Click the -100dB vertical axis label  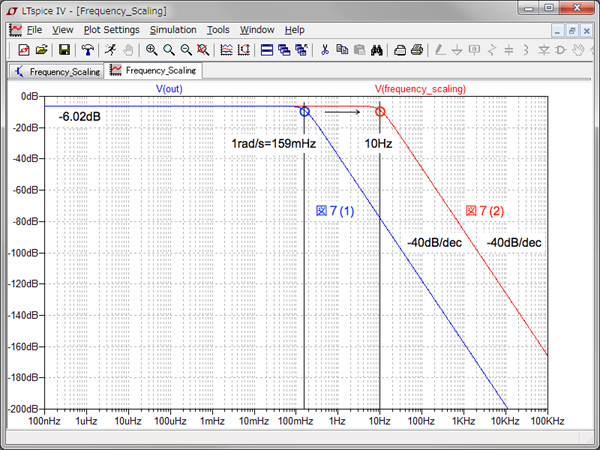click(24, 253)
